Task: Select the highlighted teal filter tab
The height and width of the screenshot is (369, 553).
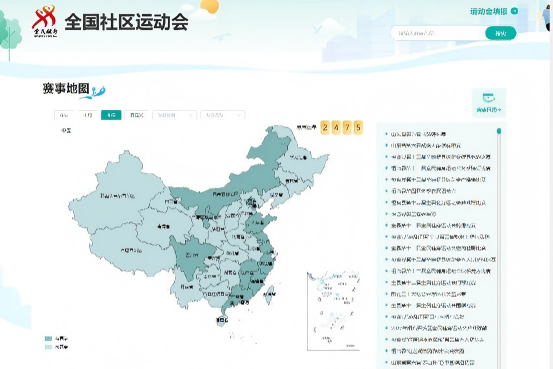Action: coord(111,115)
